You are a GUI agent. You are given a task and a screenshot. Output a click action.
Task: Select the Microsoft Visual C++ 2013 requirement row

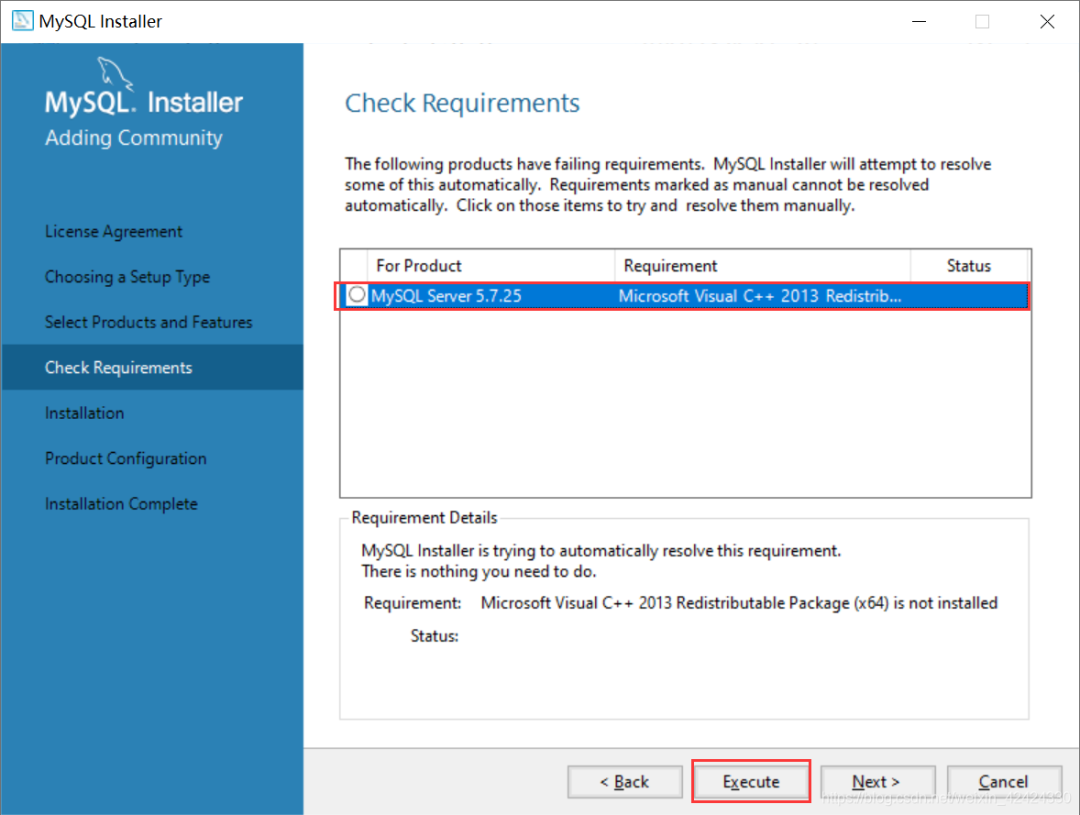(760, 296)
